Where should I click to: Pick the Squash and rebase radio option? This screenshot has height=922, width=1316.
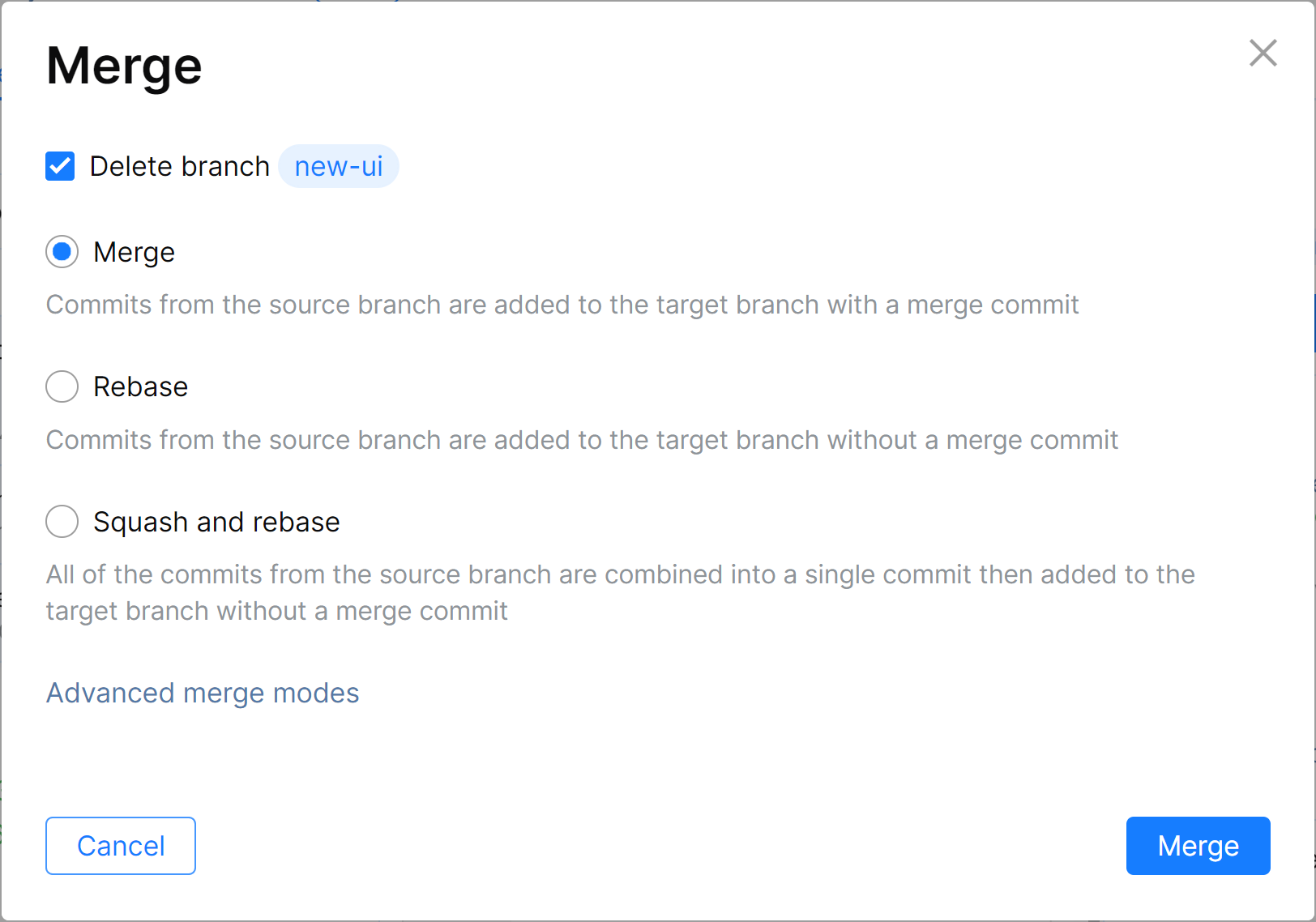62,522
